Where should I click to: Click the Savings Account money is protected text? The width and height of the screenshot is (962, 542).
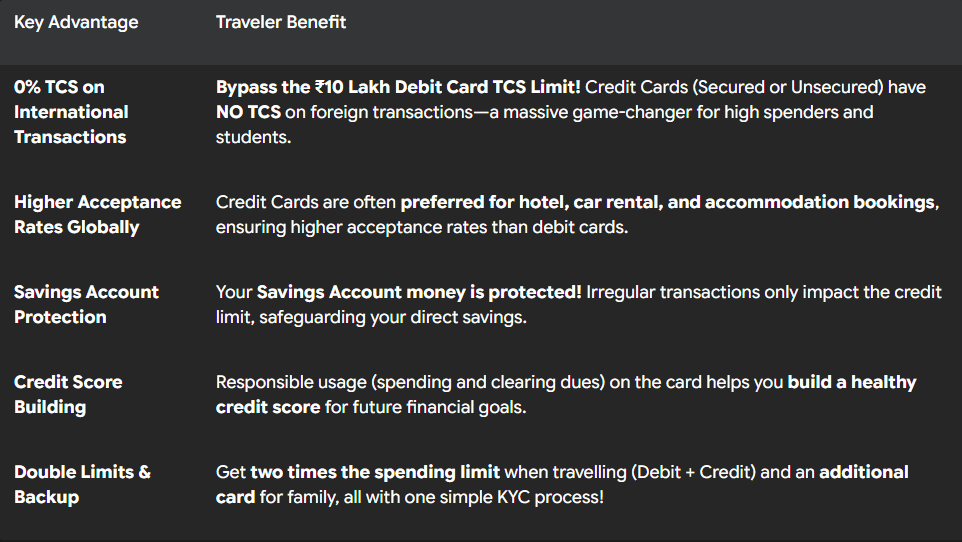418,292
